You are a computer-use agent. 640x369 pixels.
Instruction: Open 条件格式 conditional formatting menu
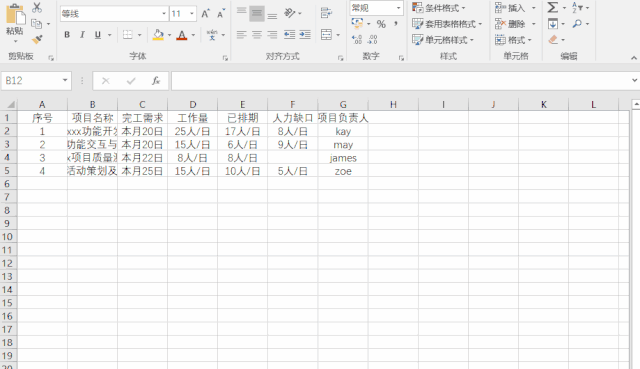[x=439, y=8]
